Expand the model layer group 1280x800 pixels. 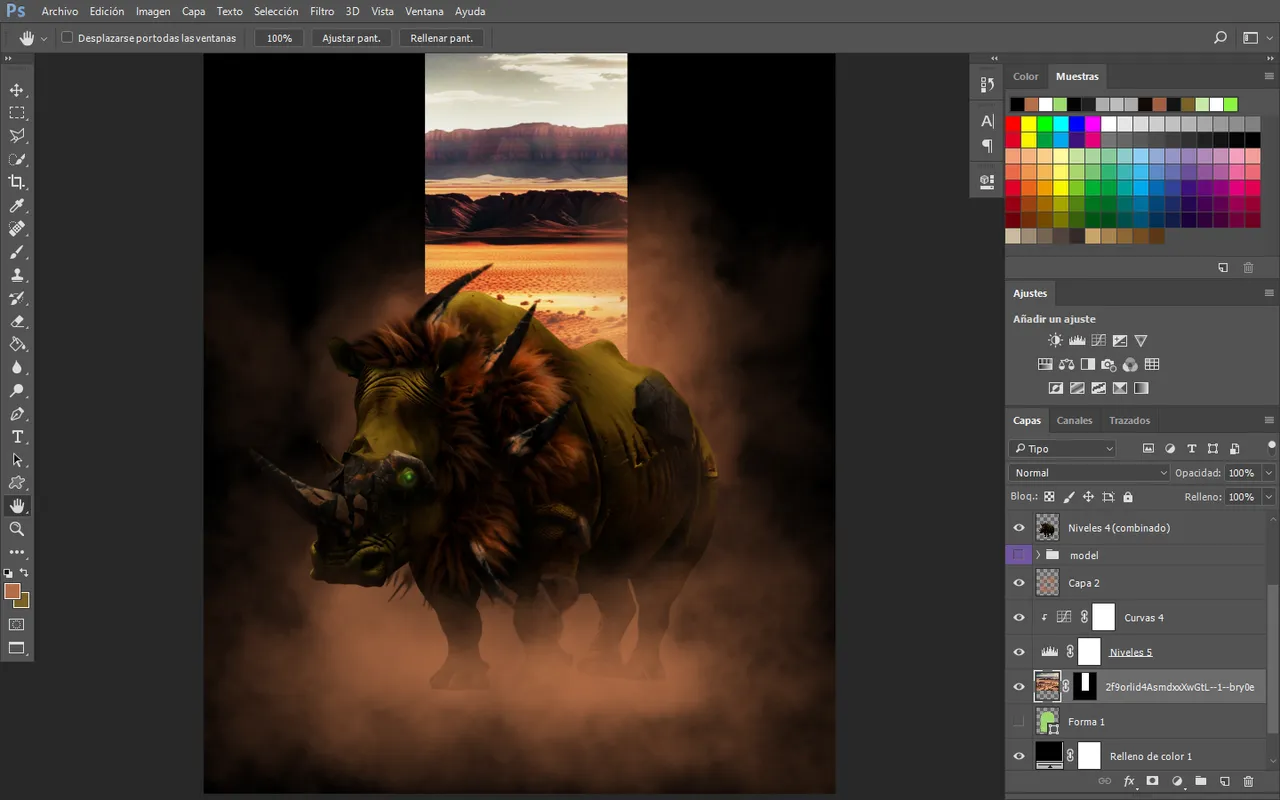click(x=1038, y=555)
